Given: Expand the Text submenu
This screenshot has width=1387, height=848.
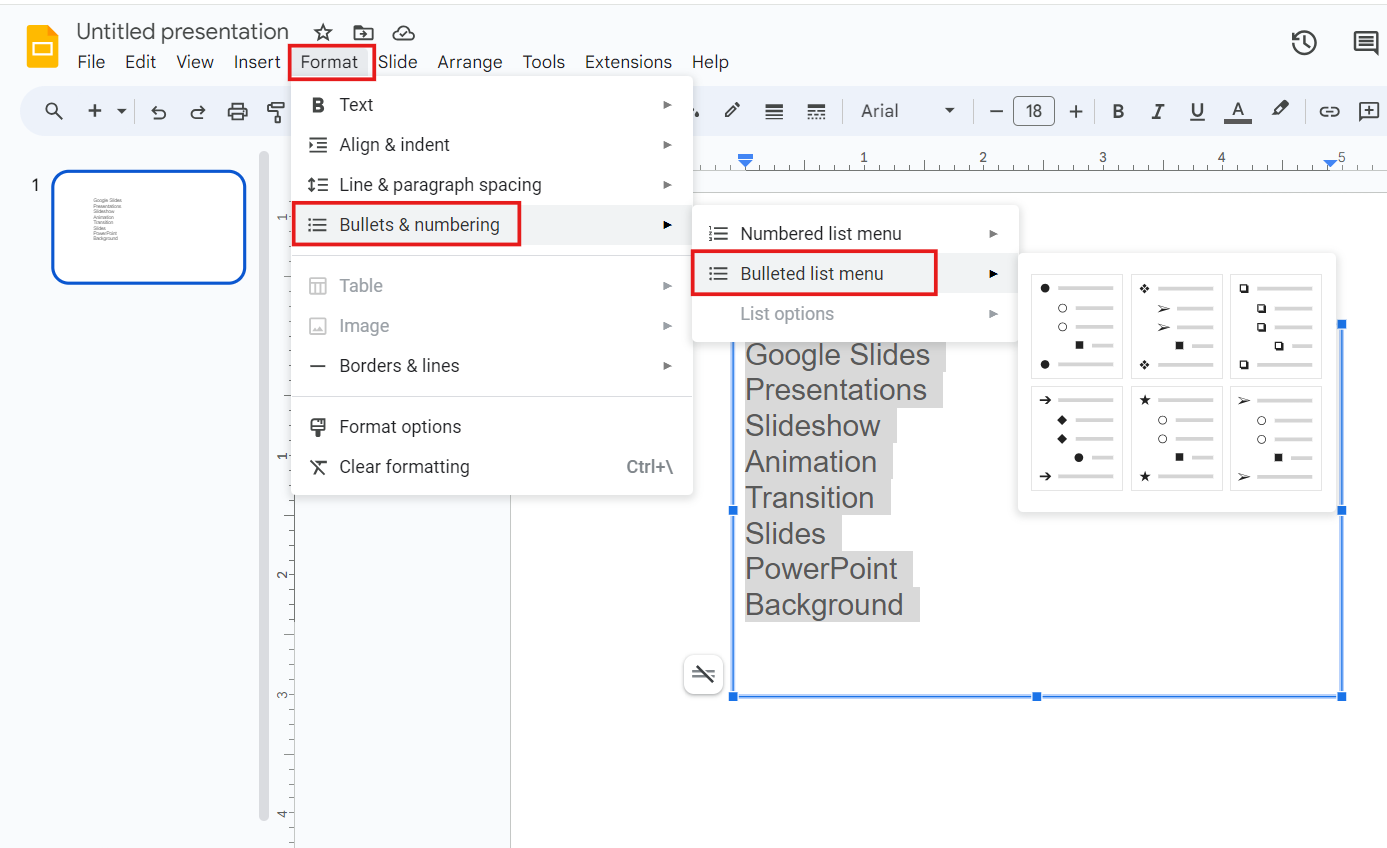Looking at the screenshot, I should (492, 105).
